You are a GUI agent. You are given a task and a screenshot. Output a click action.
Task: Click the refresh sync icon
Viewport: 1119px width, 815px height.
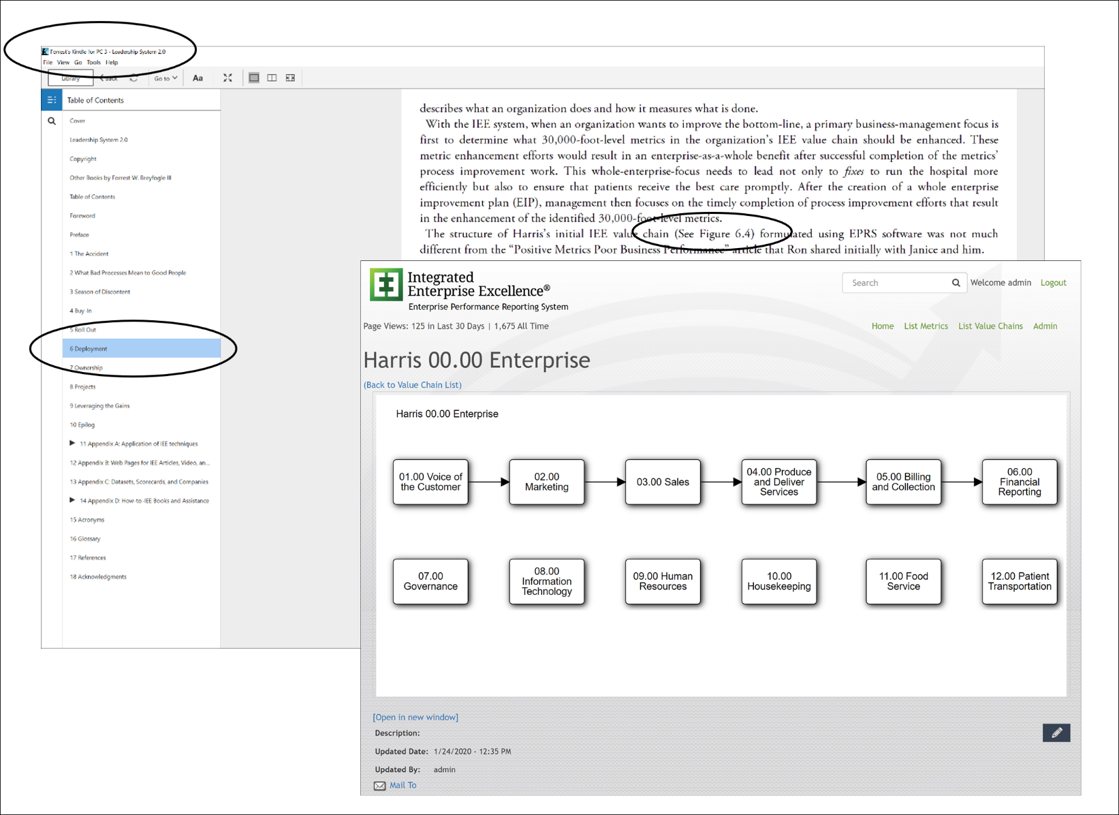tap(133, 78)
